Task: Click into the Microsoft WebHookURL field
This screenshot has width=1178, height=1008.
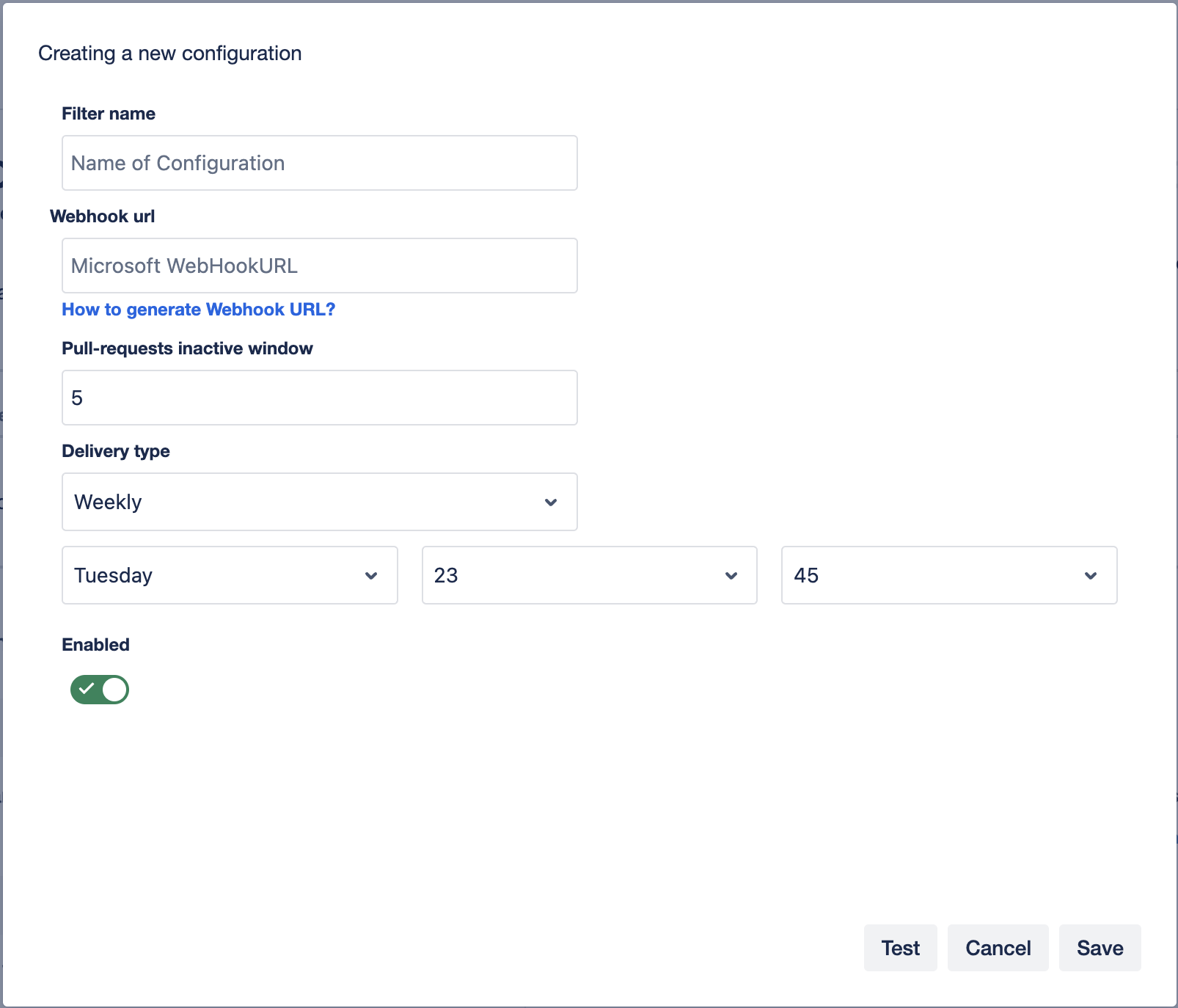Action: click(x=319, y=266)
